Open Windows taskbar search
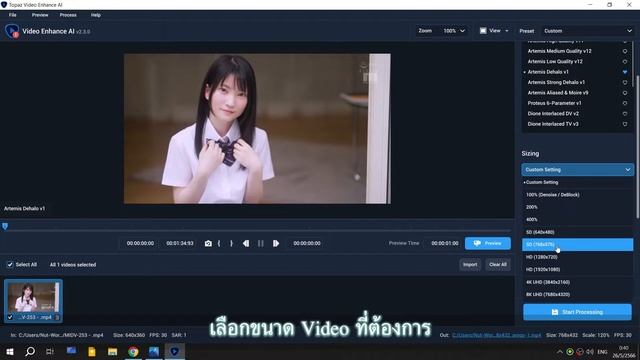This screenshot has height=360, width=640. (x=30, y=351)
